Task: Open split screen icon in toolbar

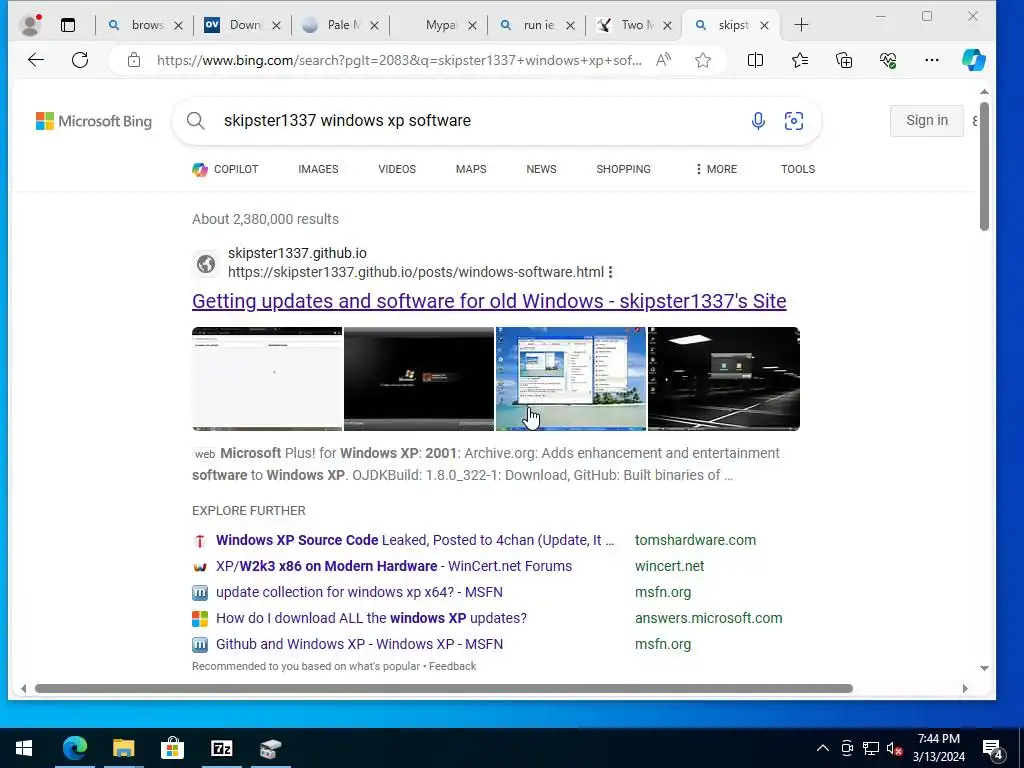Action: click(x=755, y=60)
